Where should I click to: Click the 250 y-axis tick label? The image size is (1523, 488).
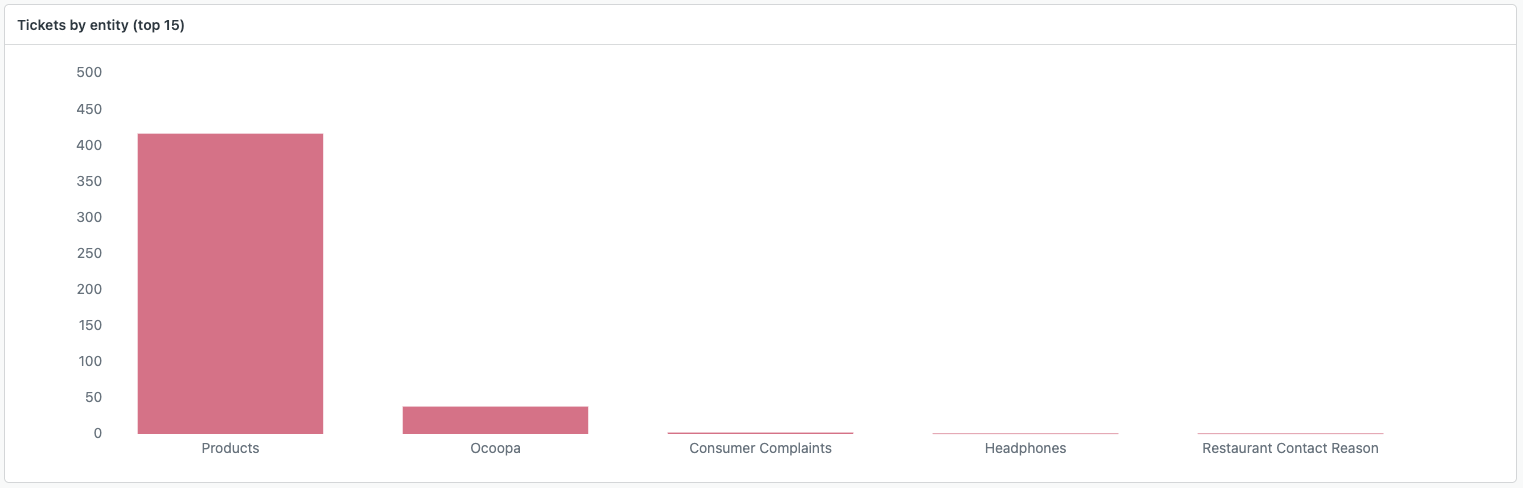(x=89, y=253)
